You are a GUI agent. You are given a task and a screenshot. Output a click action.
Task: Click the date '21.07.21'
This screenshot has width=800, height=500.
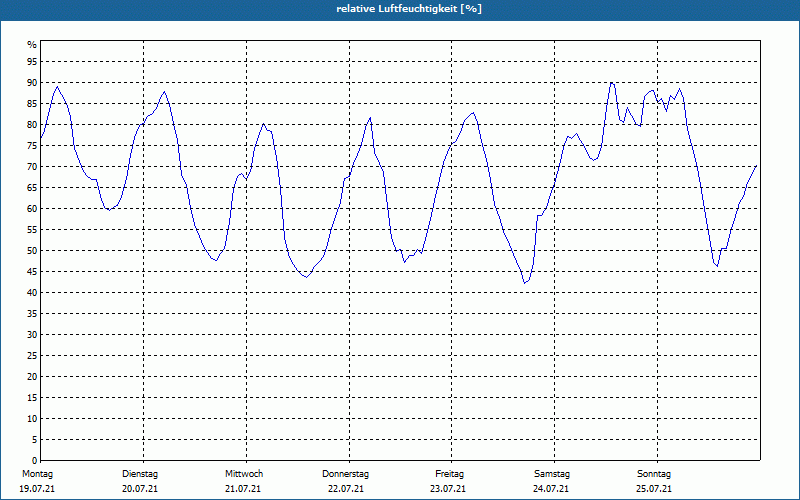click(243, 489)
